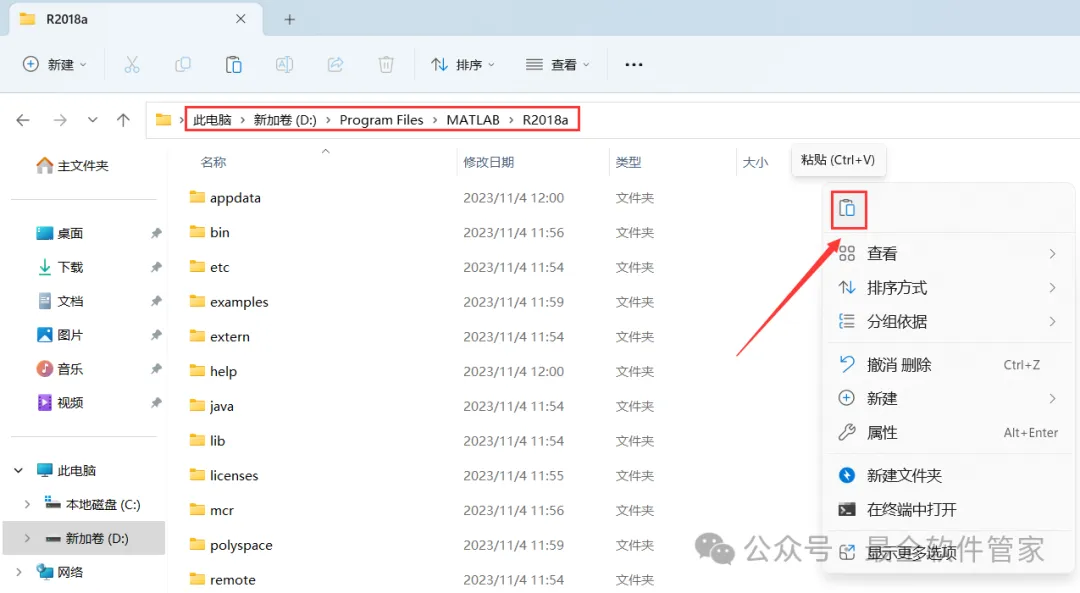Open 下载 in the sidebar

tap(60, 267)
